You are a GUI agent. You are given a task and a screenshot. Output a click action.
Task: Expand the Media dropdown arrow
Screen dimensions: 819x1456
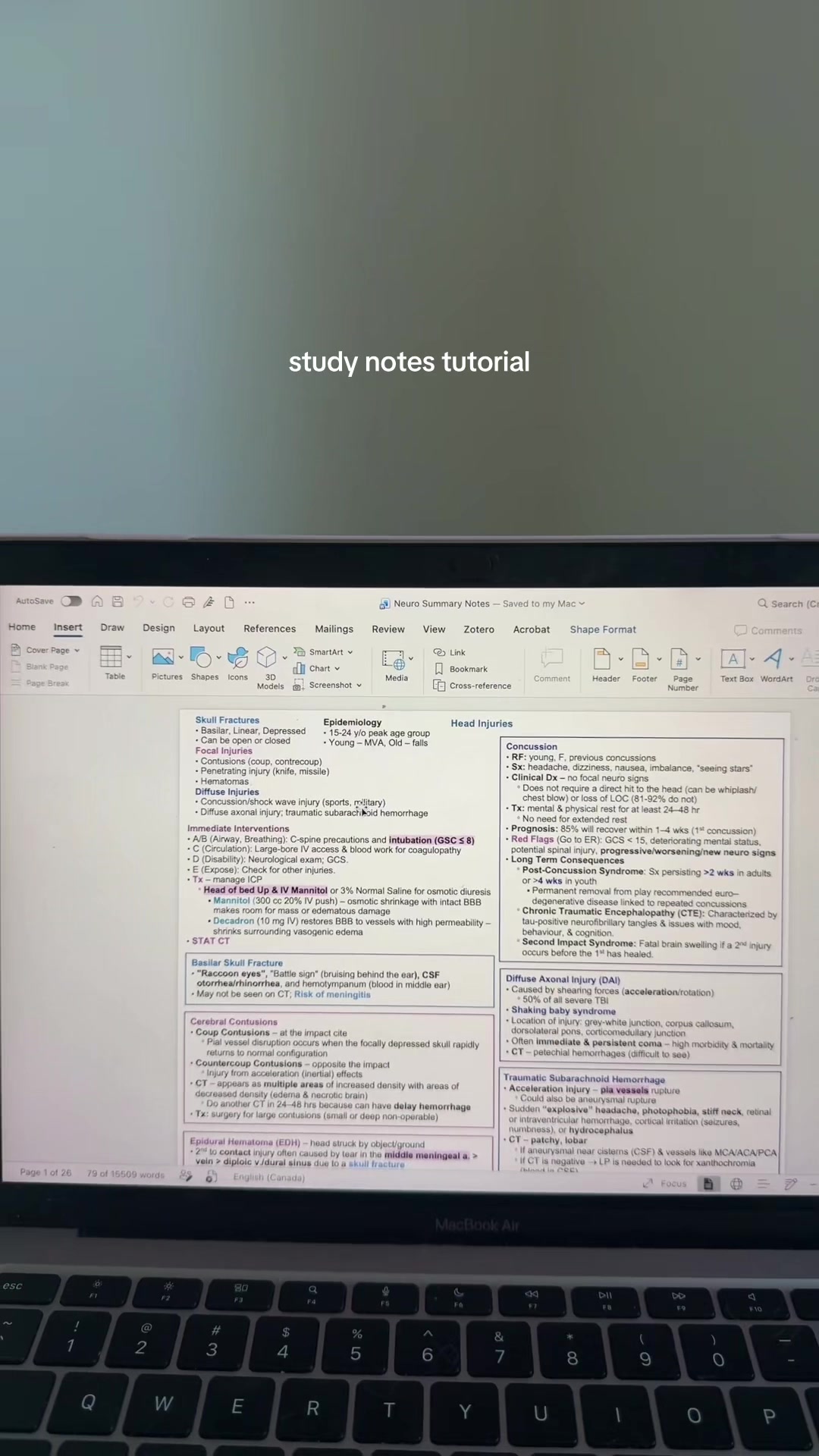(411, 659)
